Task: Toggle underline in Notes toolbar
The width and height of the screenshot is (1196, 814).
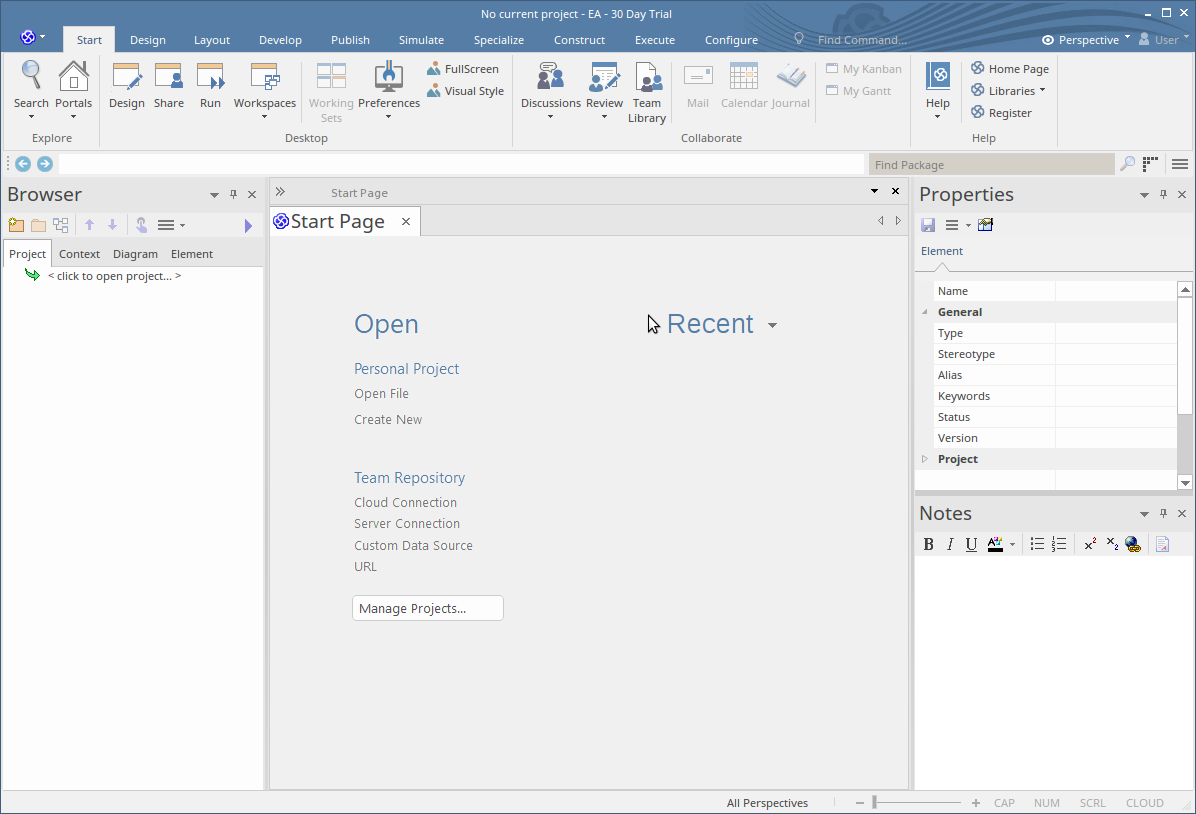Action: (971, 544)
